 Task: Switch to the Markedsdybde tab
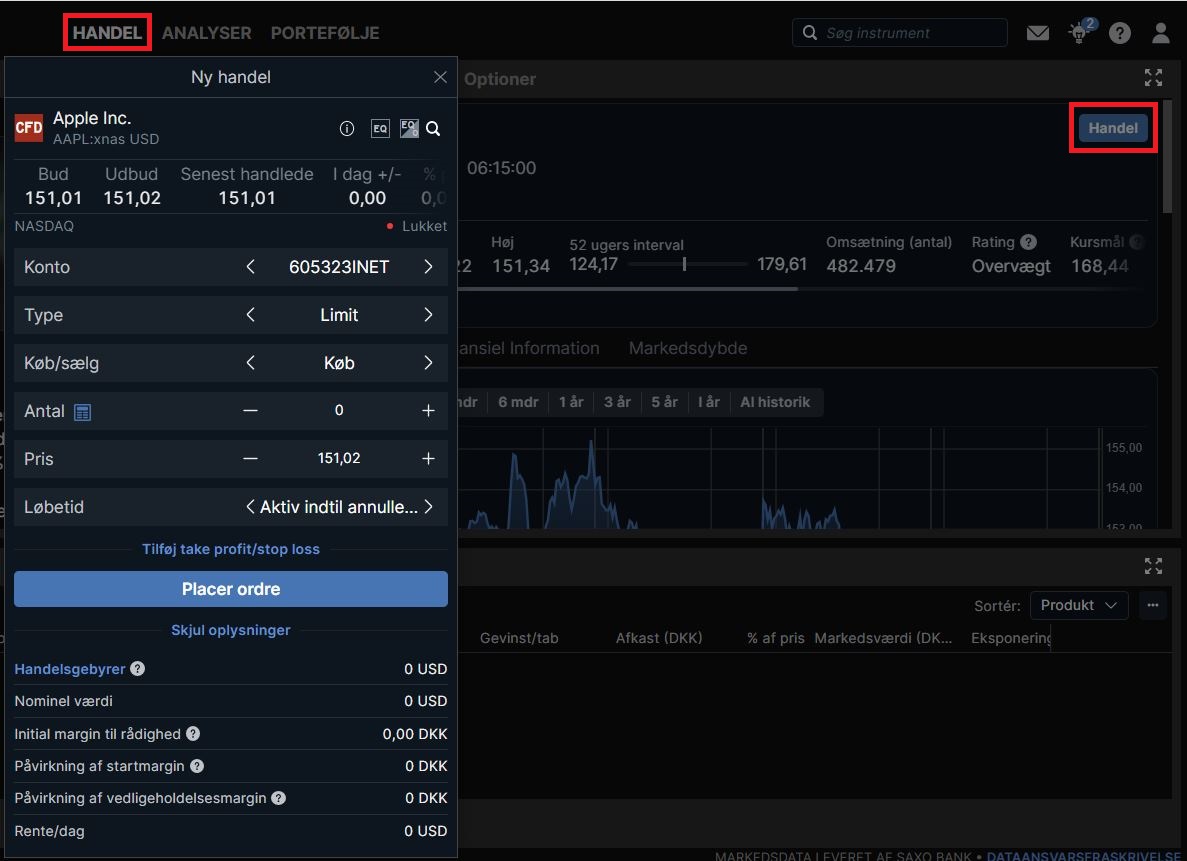click(688, 348)
